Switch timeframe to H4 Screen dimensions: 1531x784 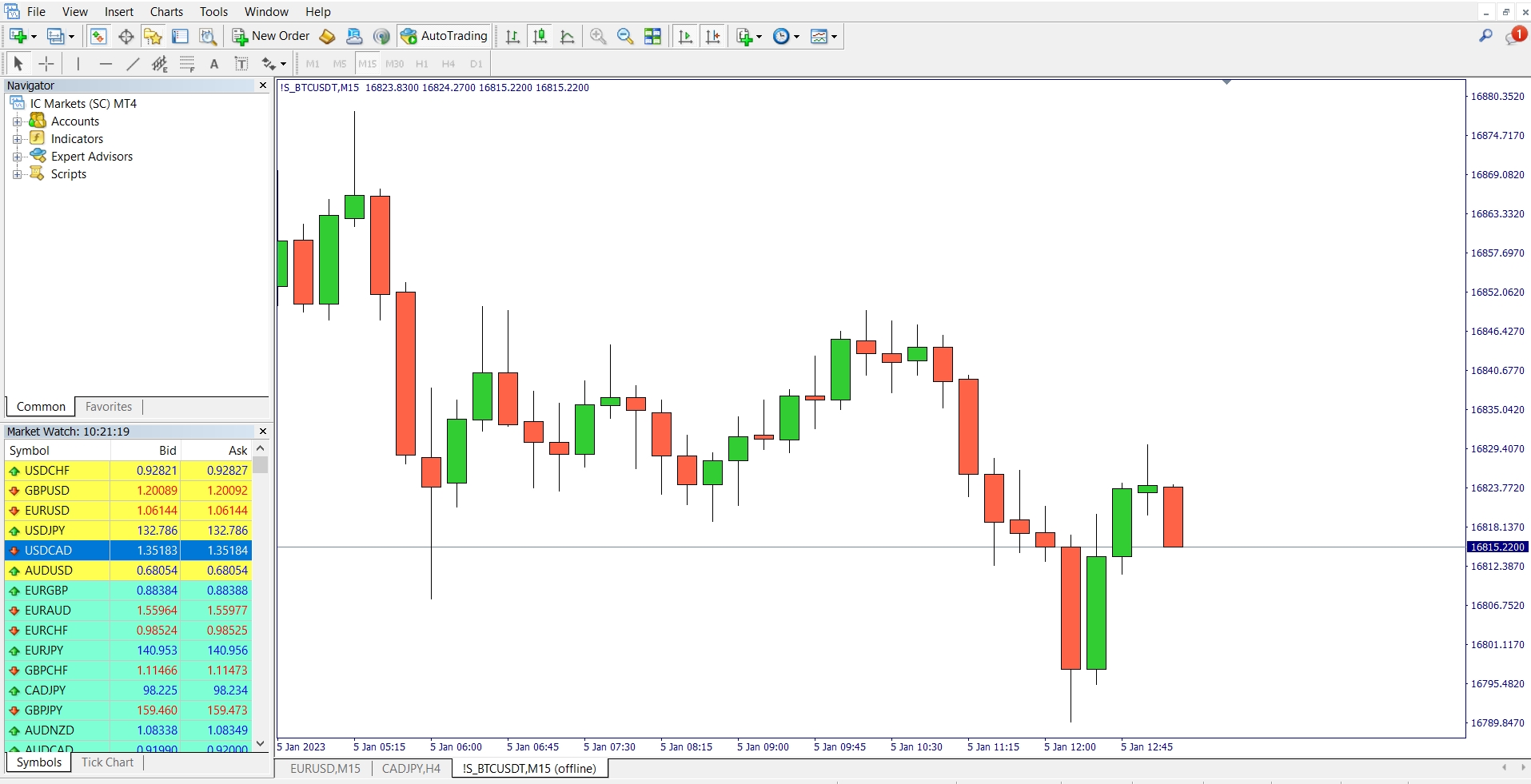pyautogui.click(x=449, y=64)
